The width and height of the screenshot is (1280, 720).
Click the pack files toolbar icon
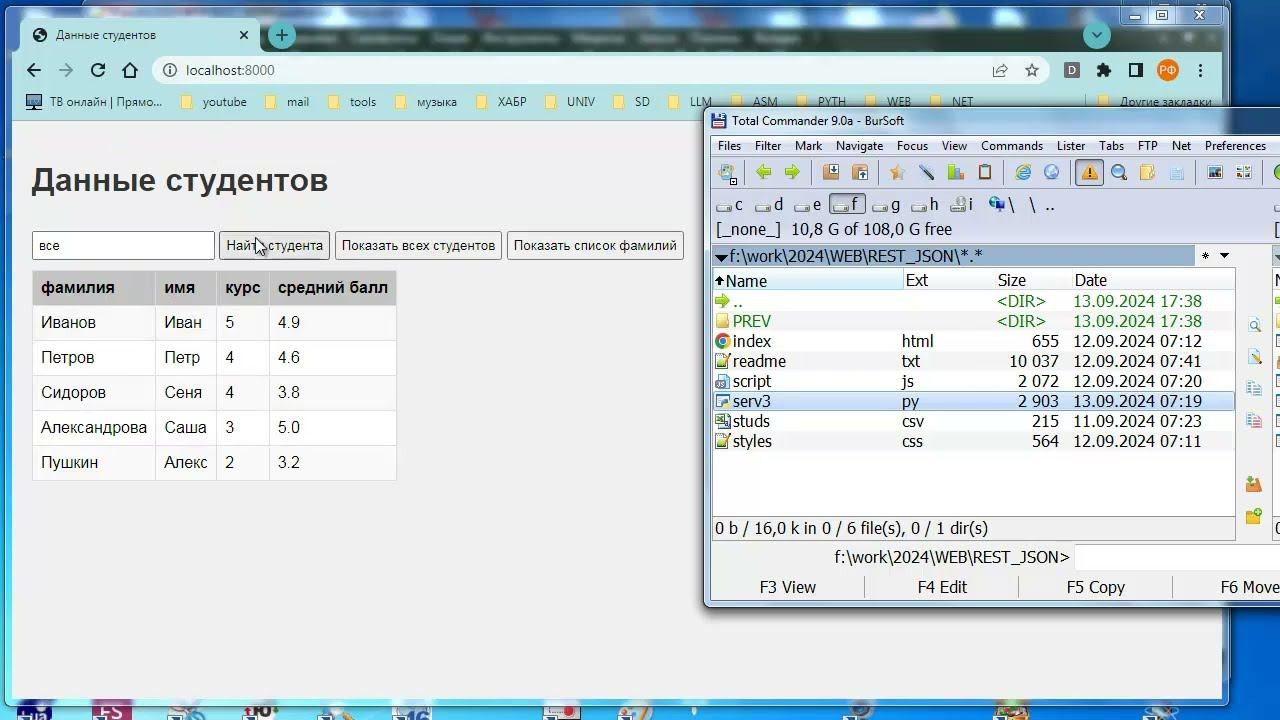coord(831,173)
